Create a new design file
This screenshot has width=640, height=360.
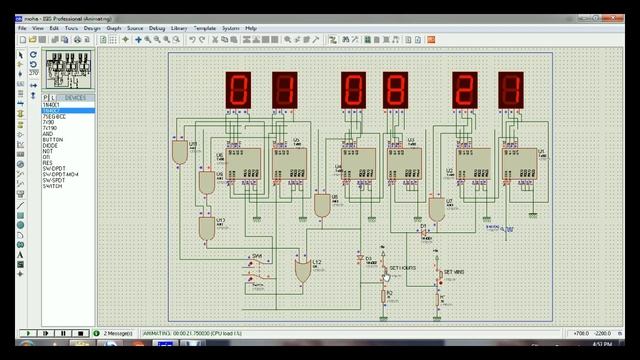(23, 40)
